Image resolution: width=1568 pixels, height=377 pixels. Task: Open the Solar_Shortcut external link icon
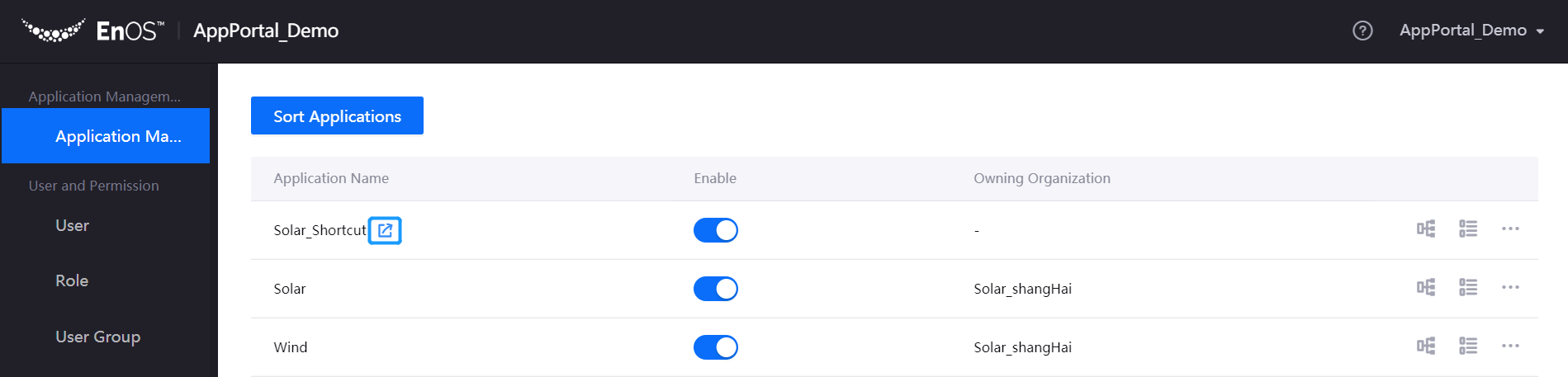(x=385, y=230)
